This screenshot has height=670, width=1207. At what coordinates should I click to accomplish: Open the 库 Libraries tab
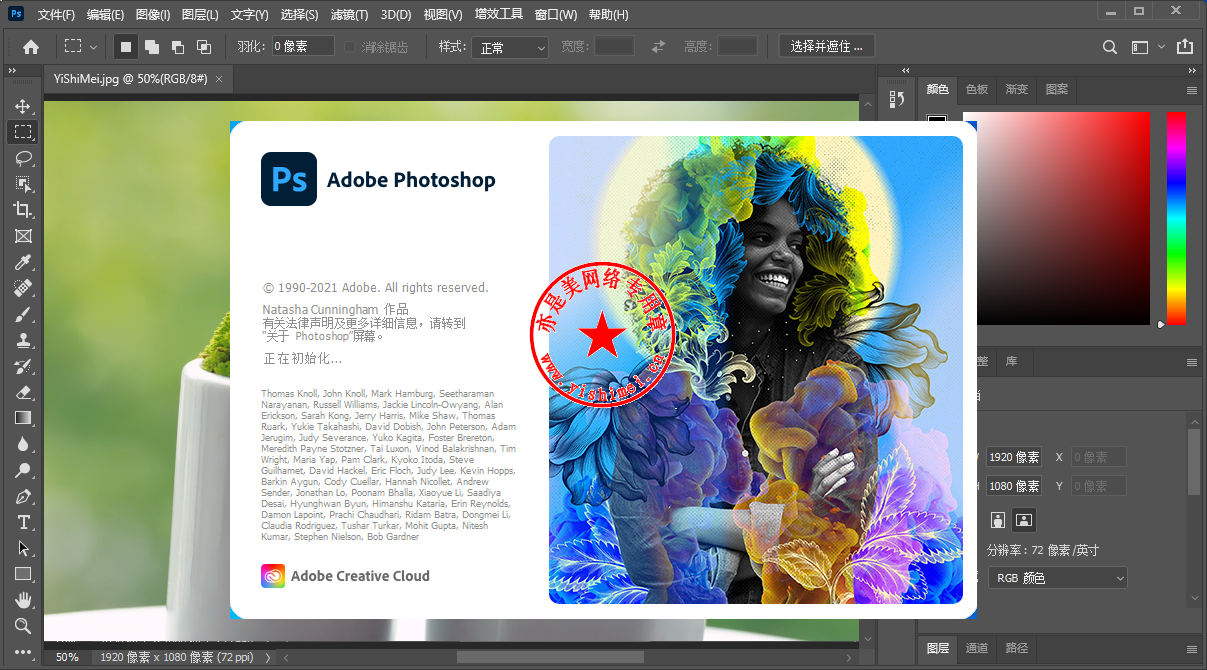pos(1011,361)
